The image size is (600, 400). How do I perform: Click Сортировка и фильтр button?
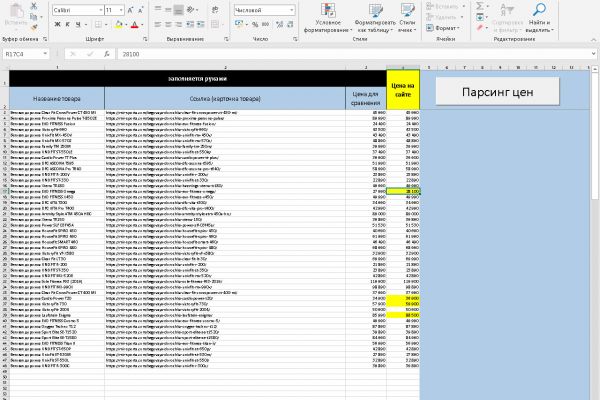507,18
